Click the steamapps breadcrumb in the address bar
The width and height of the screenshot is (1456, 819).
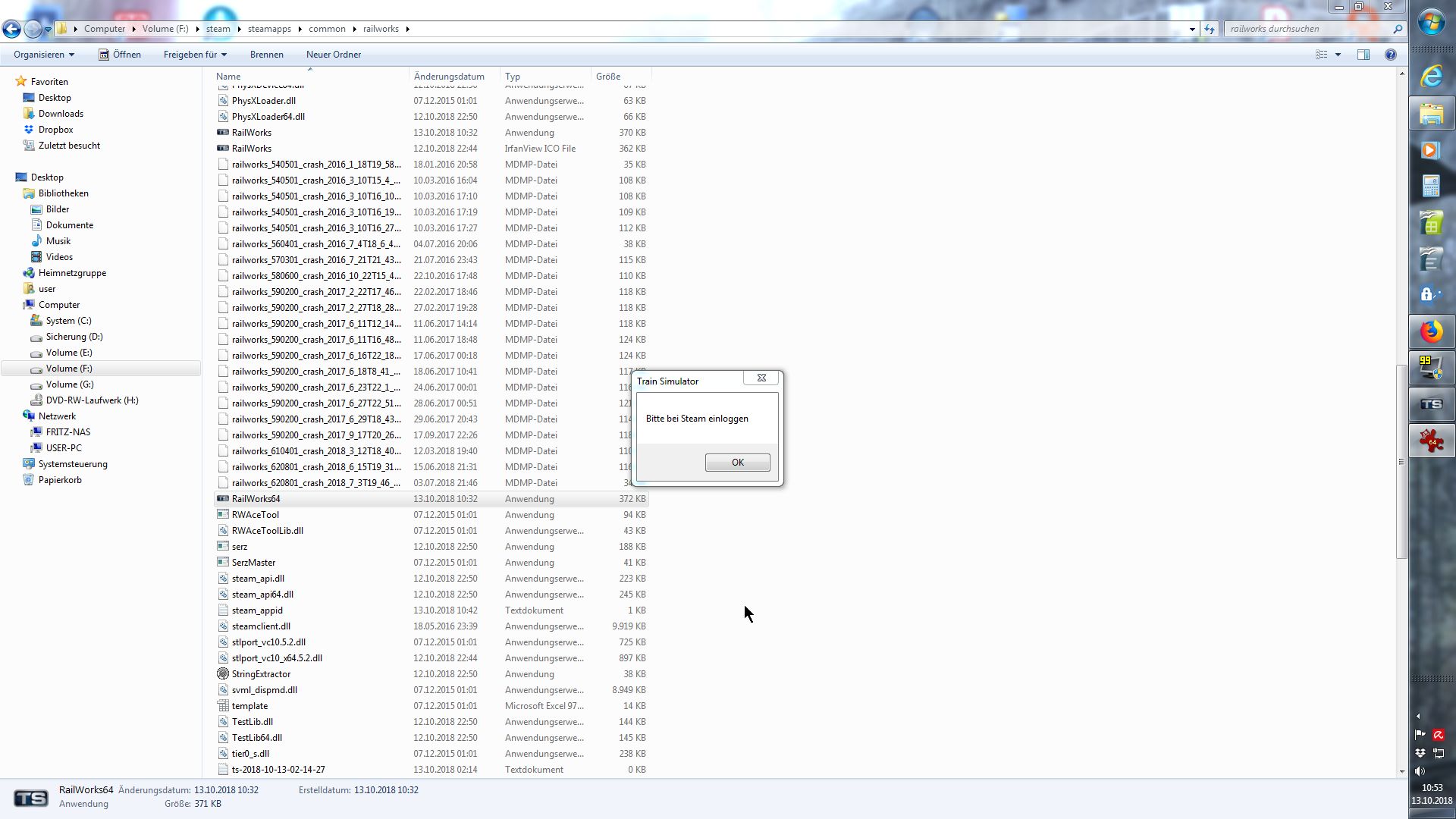point(269,29)
